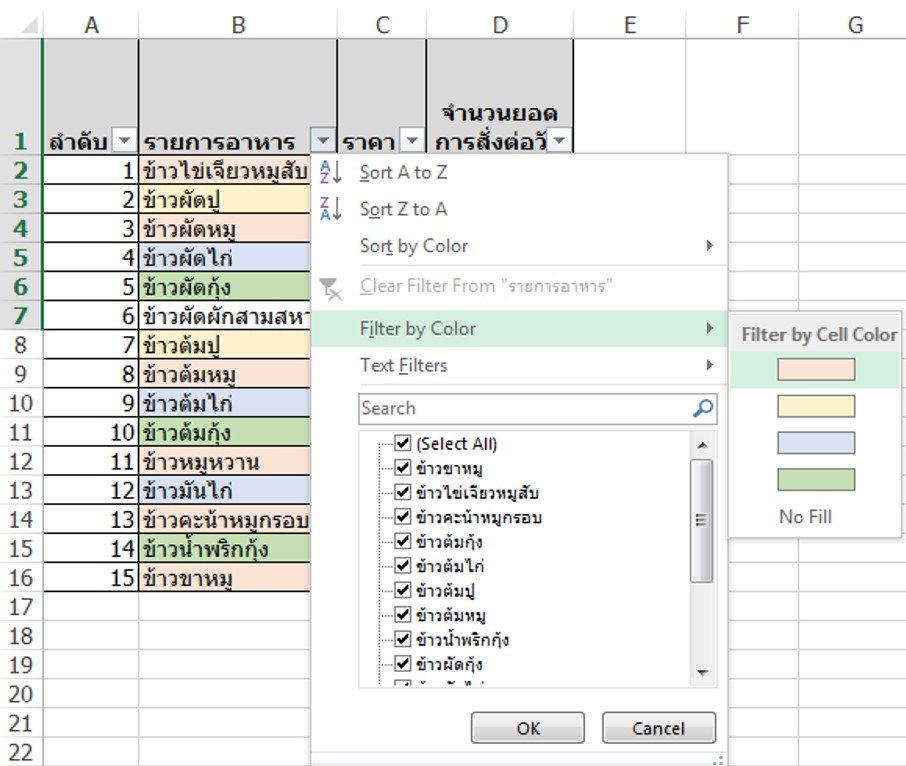This screenshot has width=906, height=766.
Task: Click the Cancel button
Action: pos(658,727)
